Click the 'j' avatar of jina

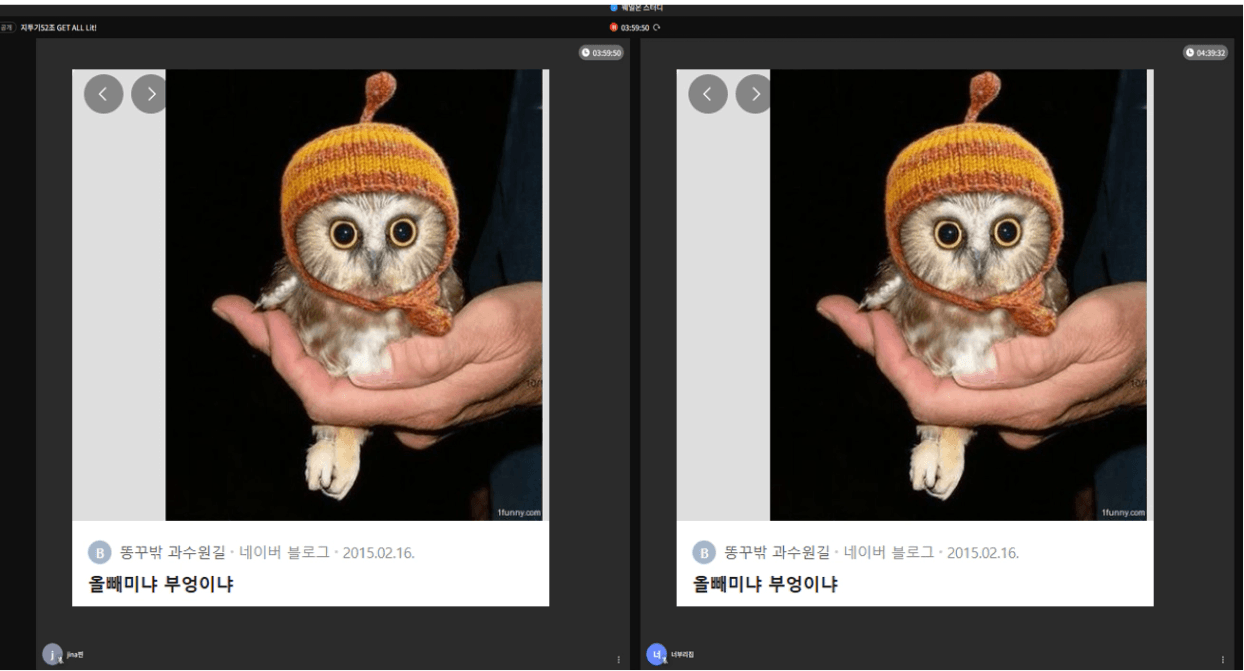click(52, 655)
